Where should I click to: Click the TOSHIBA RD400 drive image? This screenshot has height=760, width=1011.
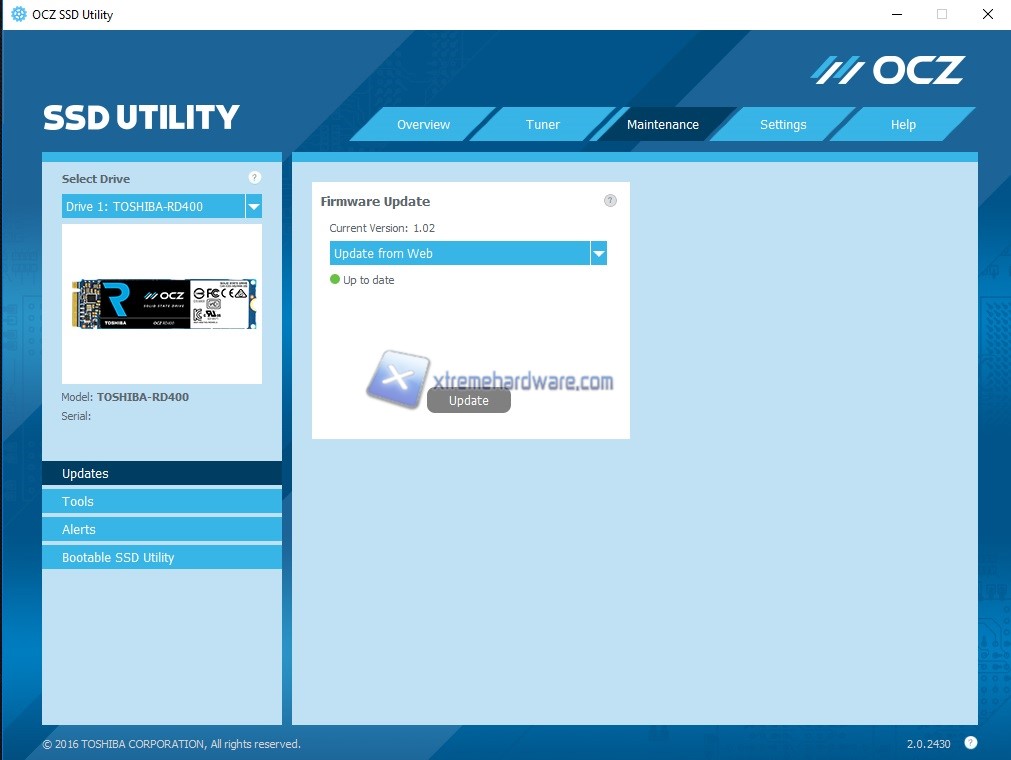click(x=162, y=303)
